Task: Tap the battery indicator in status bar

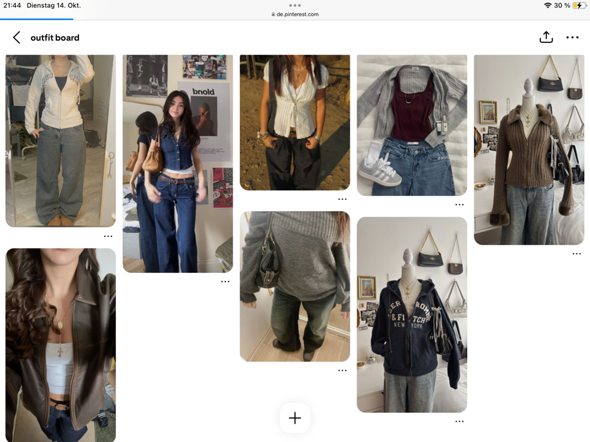Action: pyautogui.click(x=579, y=5)
